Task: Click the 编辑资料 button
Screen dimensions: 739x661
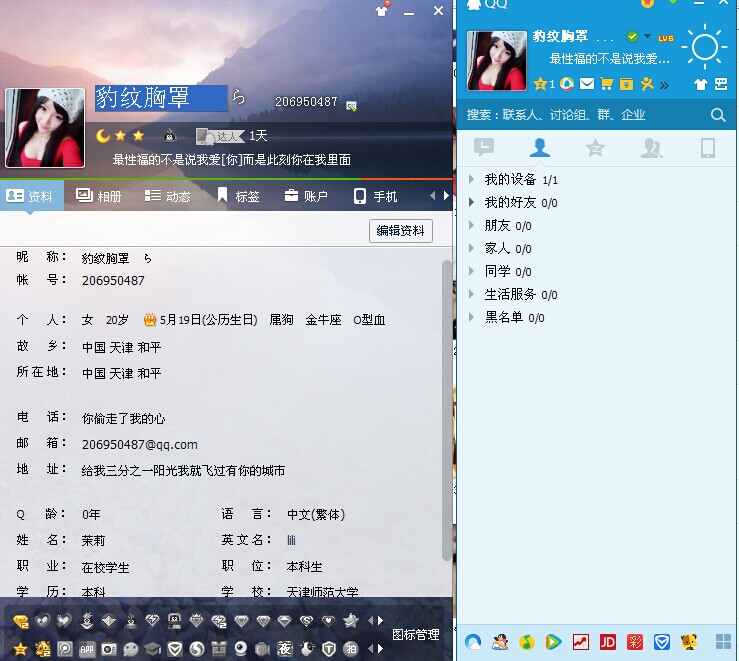Action: 401,231
